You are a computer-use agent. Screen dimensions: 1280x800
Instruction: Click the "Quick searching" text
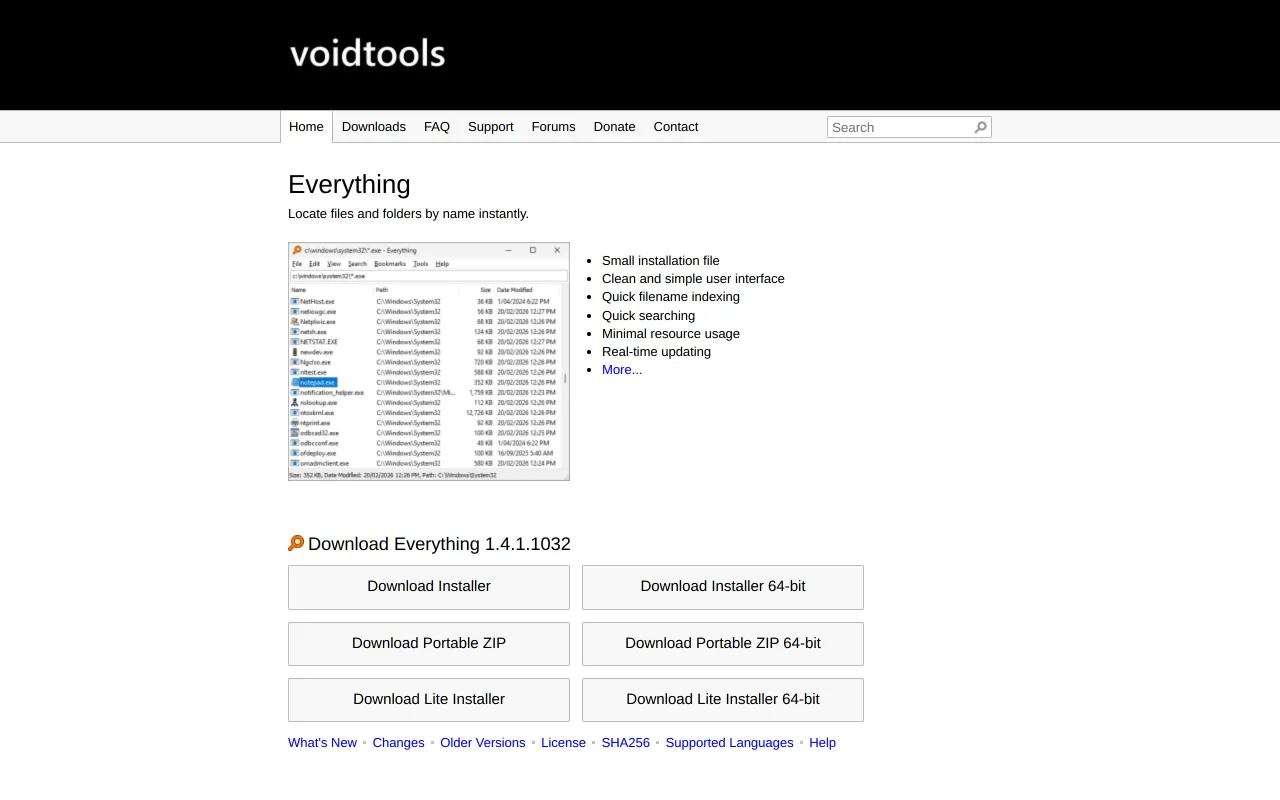pyautogui.click(x=648, y=316)
